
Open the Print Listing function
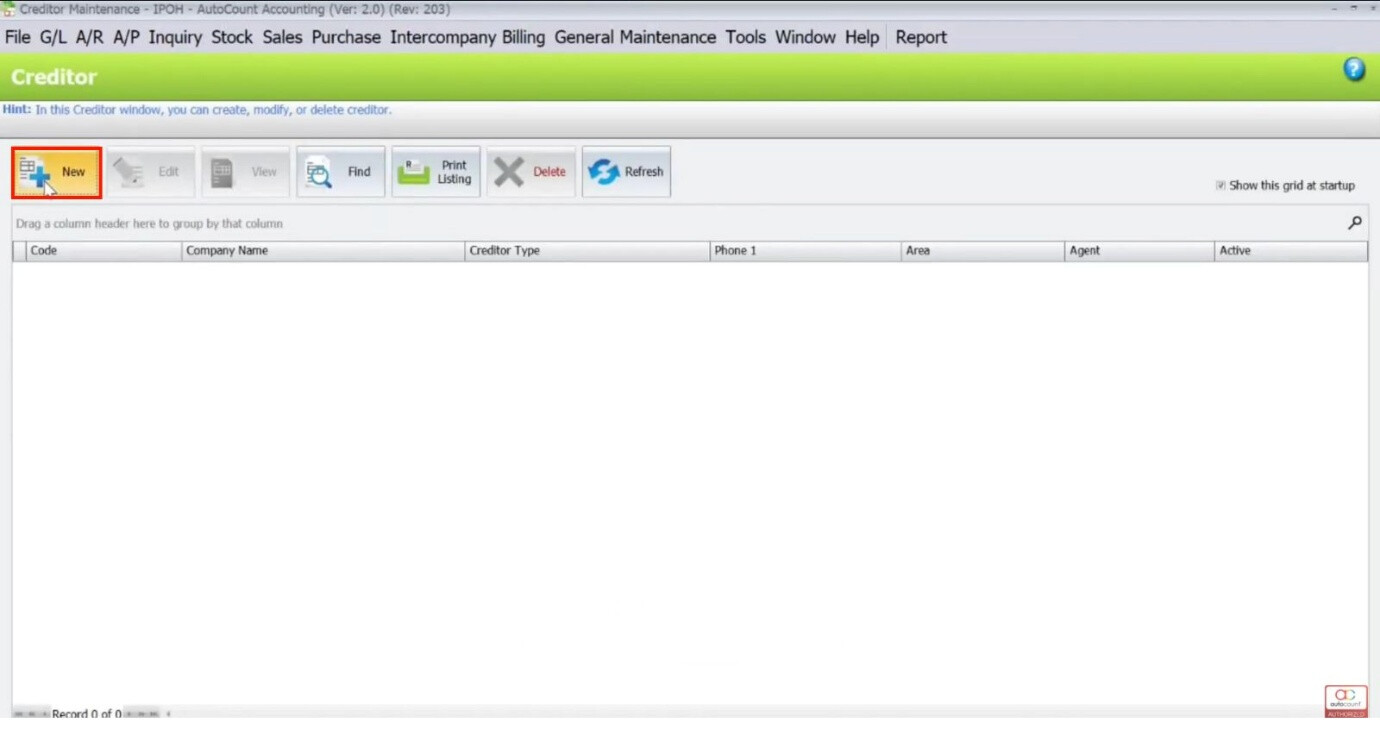point(436,171)
